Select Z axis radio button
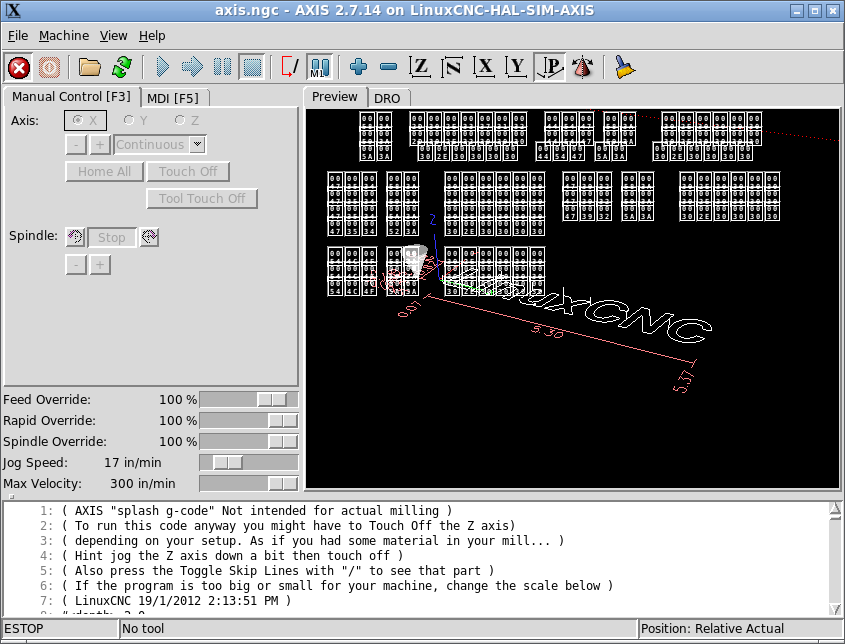The height and width of the screenshot is (644, 845). point(186,120)
